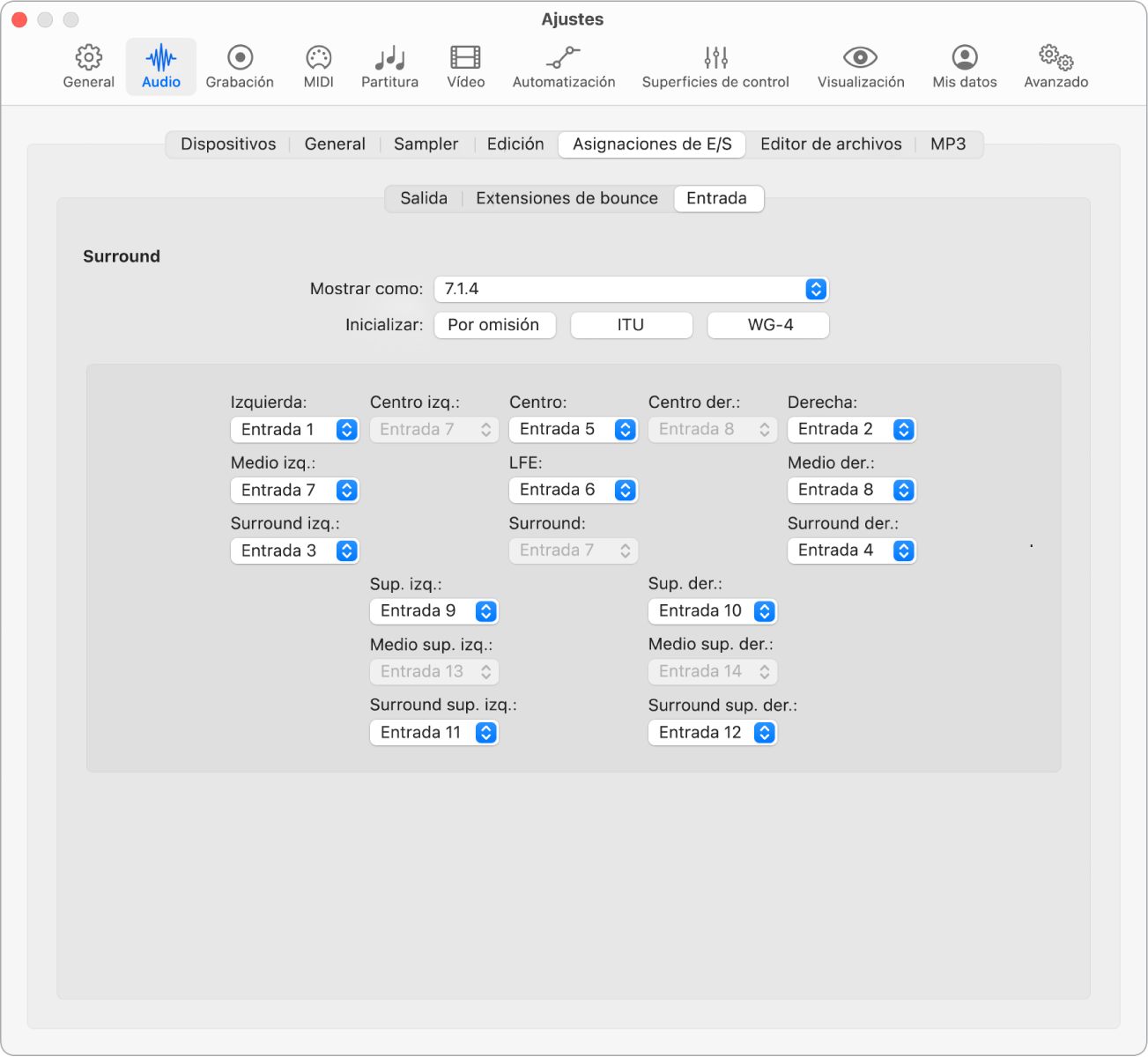Click the Por omisión initialize button
This screenshot has height=1057, width=1148.
coord(493,325)
